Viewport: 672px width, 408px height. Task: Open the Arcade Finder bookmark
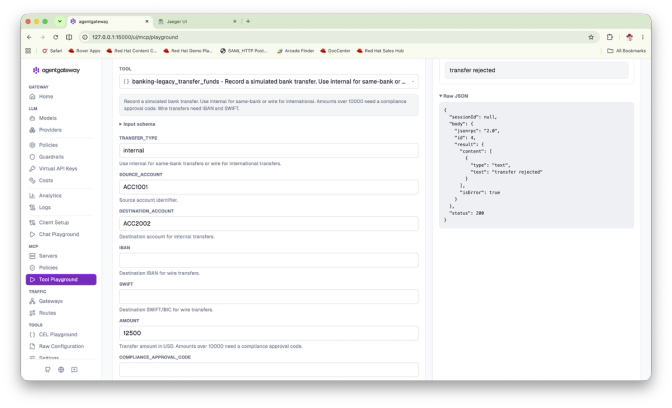(295, 51)
